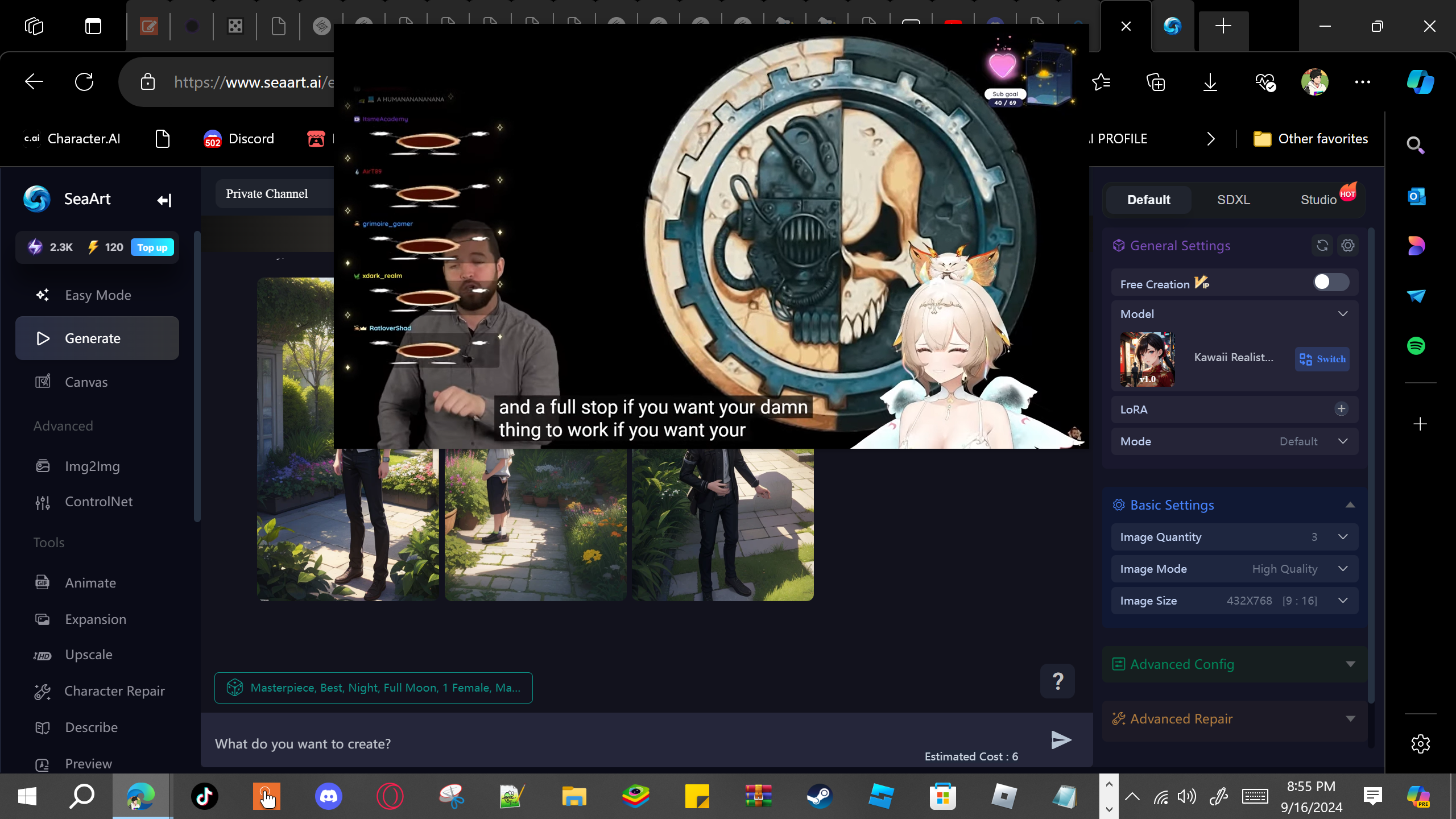Refresh the current page
Image resolution: width=1456 pixels, height=819 pixels.
[84, 82]
